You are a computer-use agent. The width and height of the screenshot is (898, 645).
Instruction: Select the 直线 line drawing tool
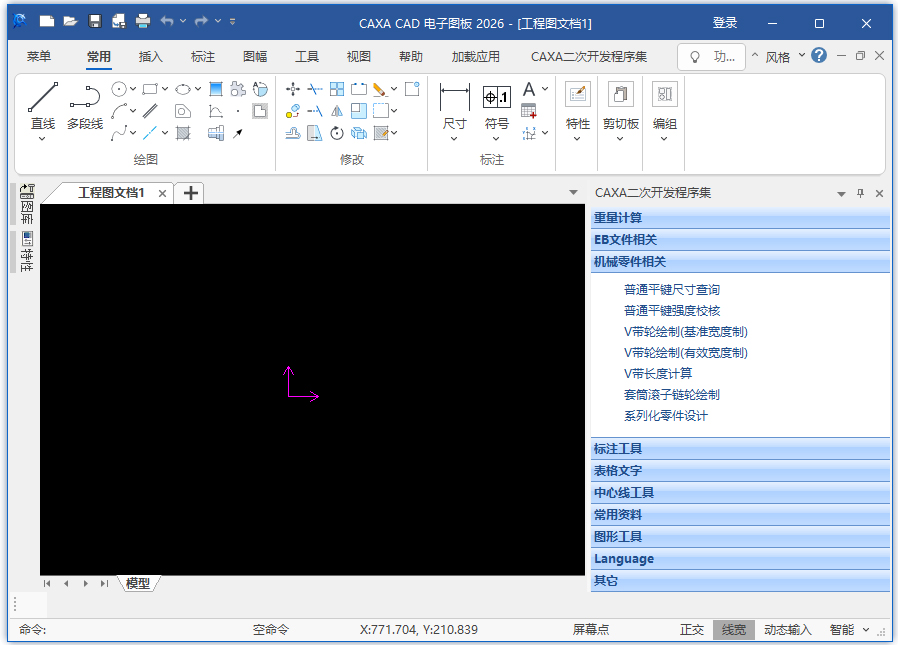(42, 98)
